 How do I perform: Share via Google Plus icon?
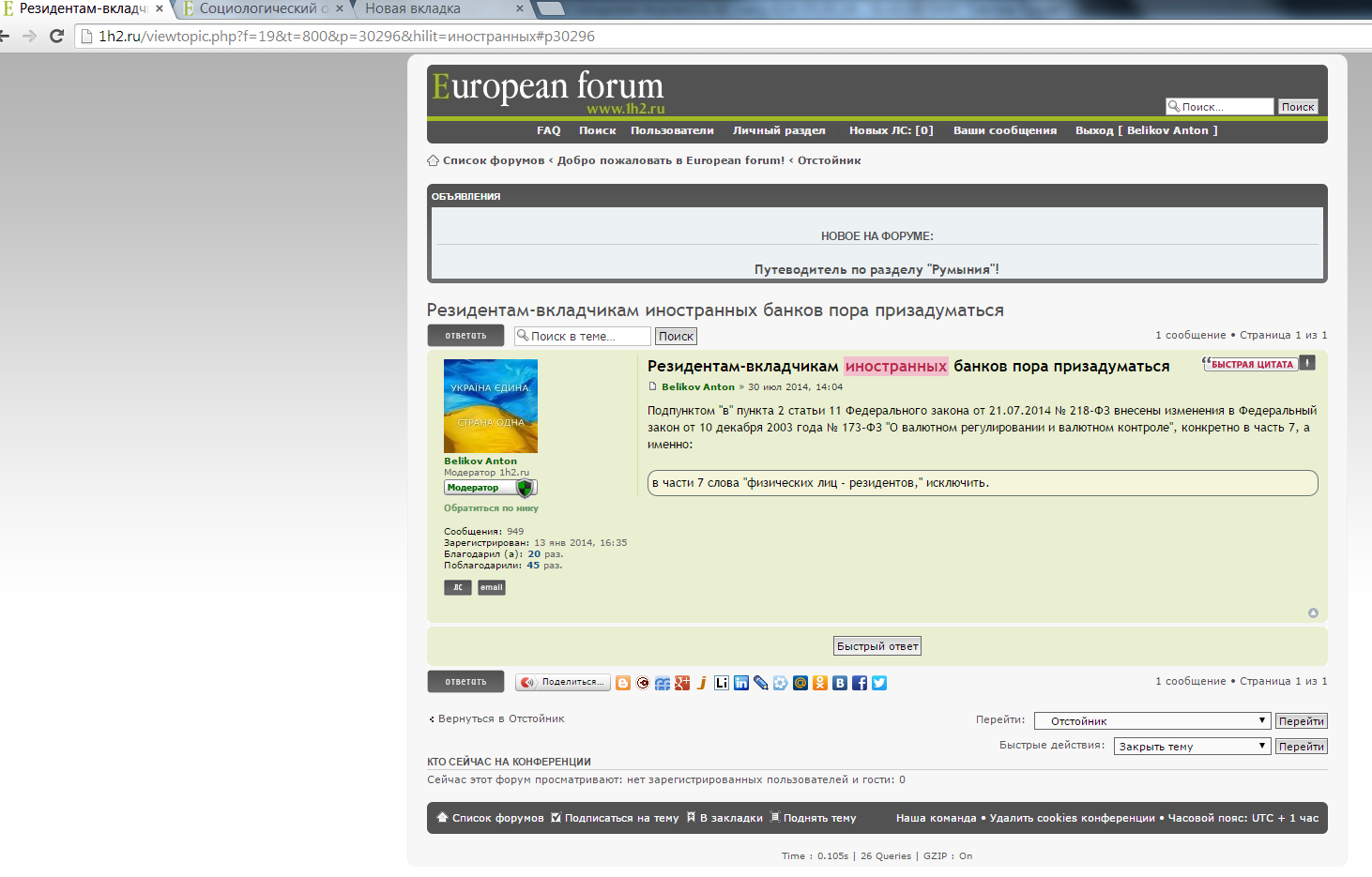(682, 683)
